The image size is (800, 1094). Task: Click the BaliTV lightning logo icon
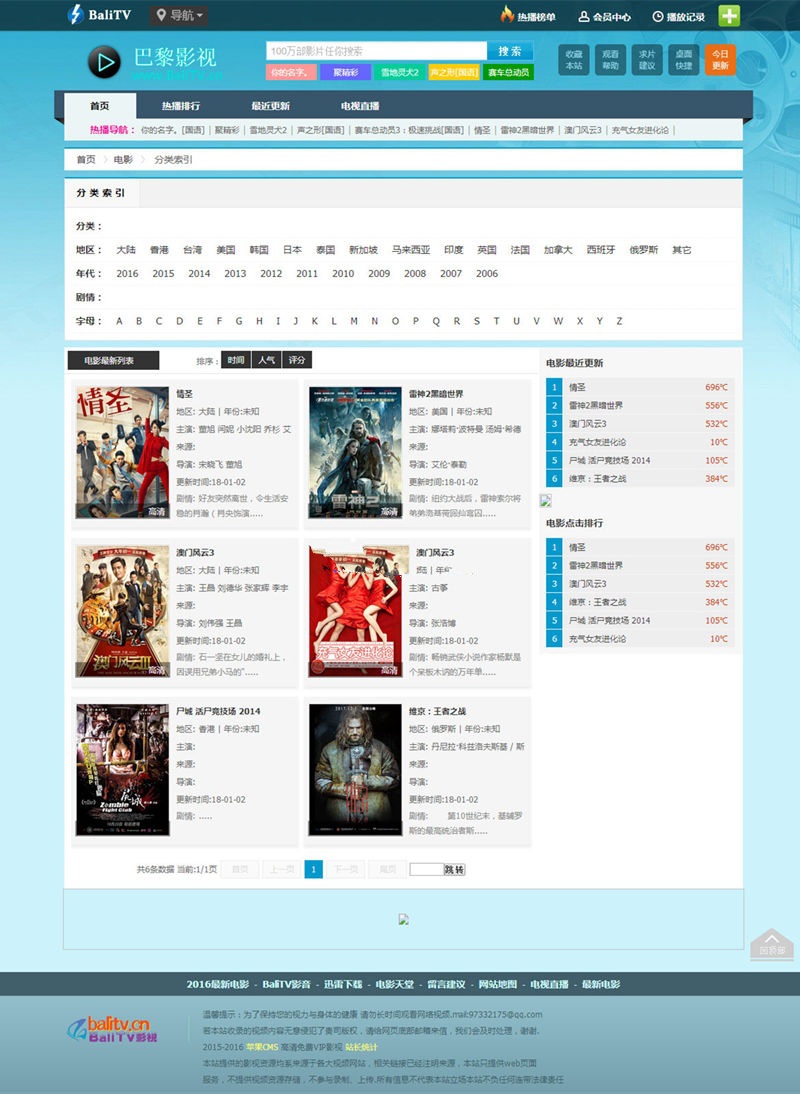point(76,15)
